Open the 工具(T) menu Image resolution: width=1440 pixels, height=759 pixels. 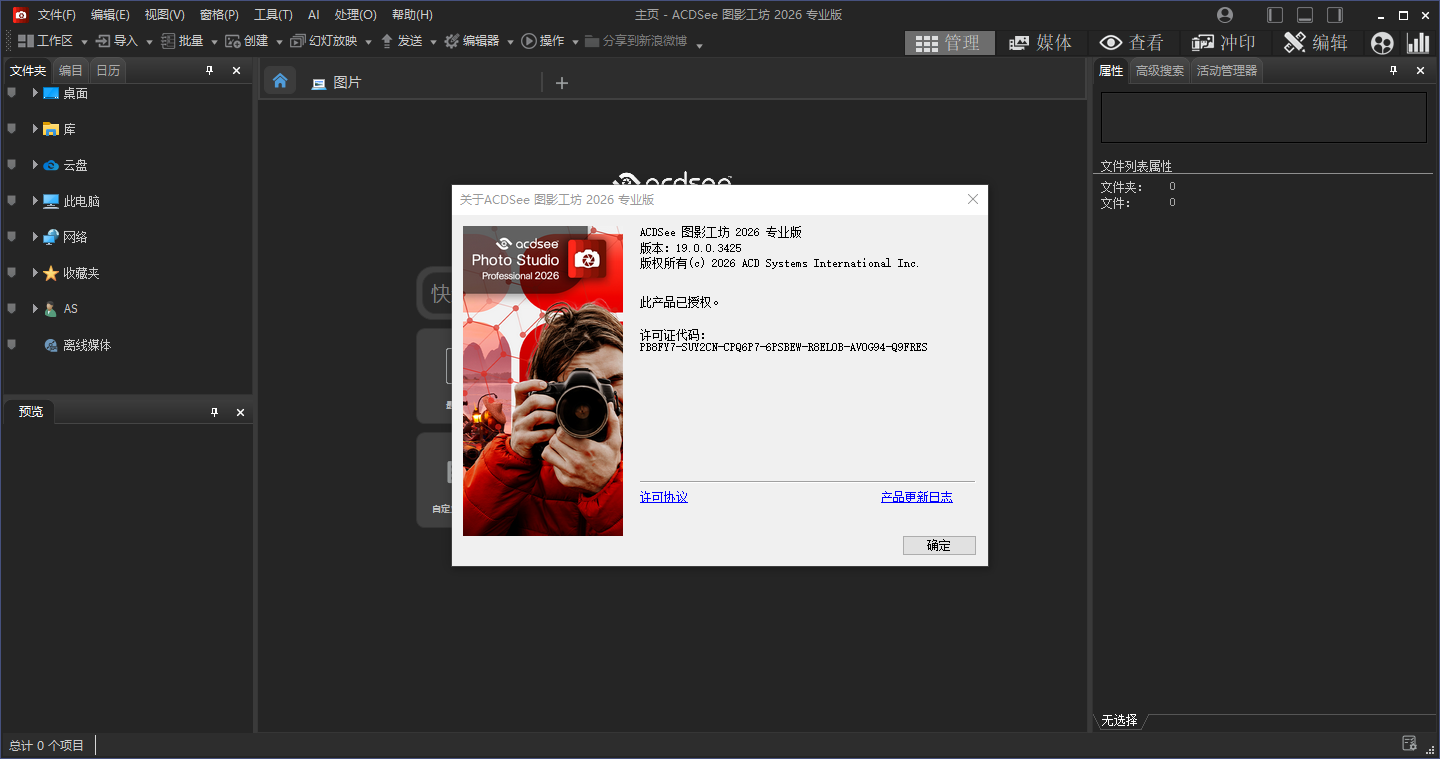point(273,15)
